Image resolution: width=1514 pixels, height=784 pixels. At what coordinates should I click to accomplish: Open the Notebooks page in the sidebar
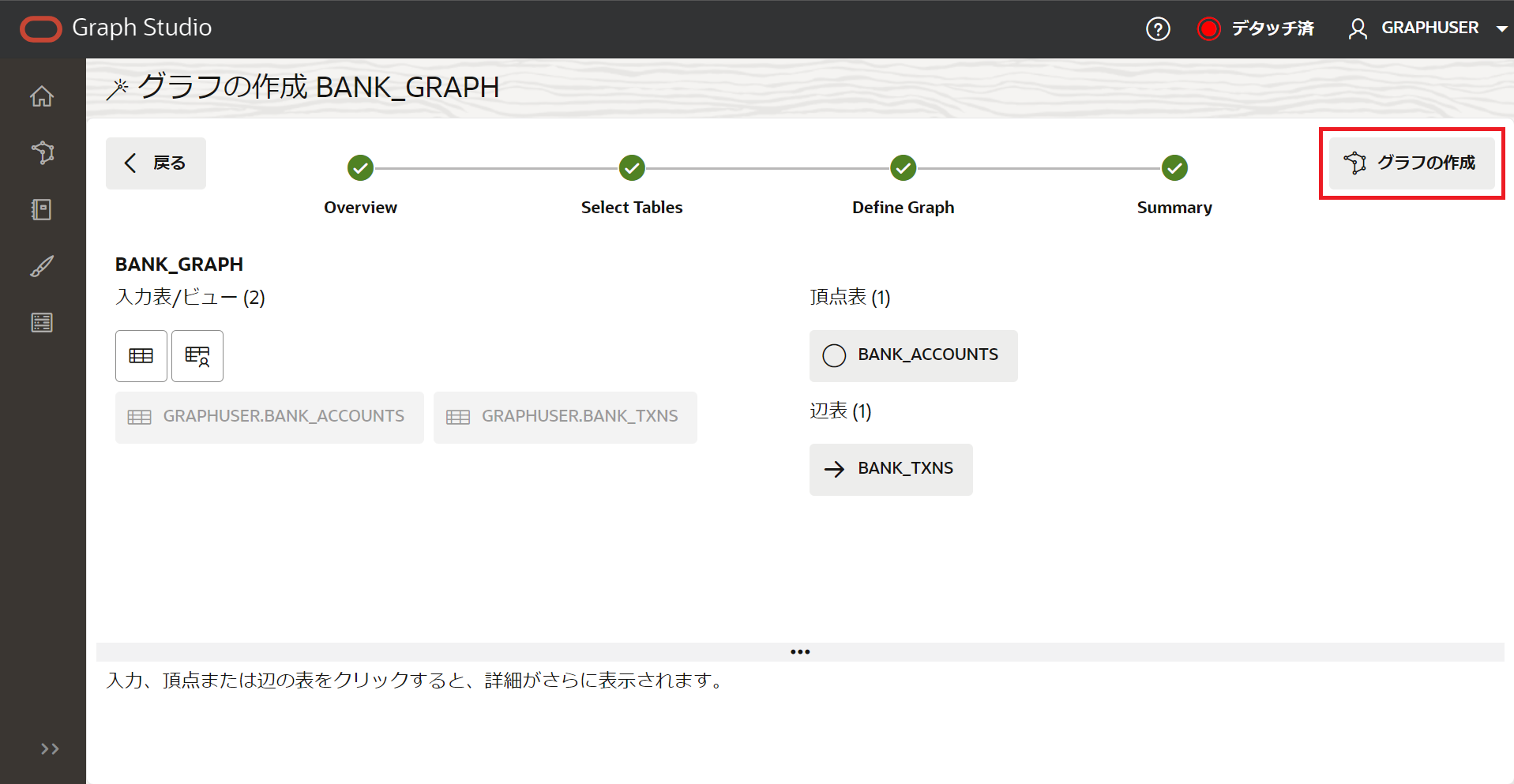[x=42, y=209]
